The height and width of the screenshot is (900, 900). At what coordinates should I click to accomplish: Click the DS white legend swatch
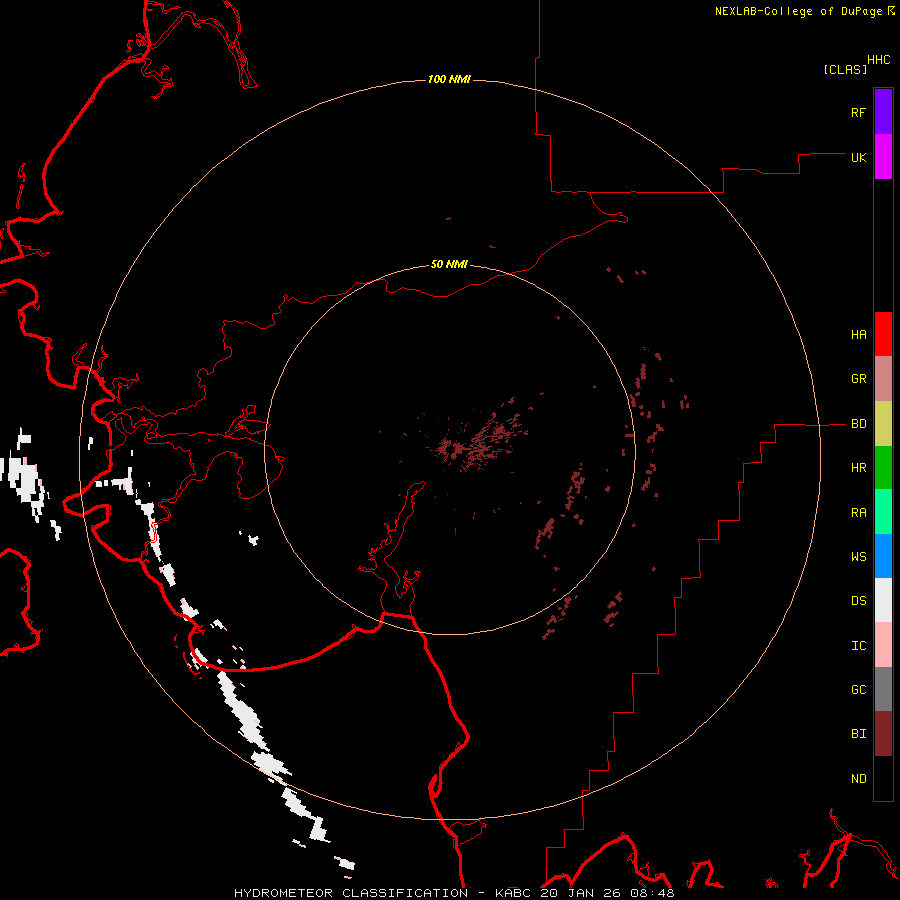click(x=883, y=600)
